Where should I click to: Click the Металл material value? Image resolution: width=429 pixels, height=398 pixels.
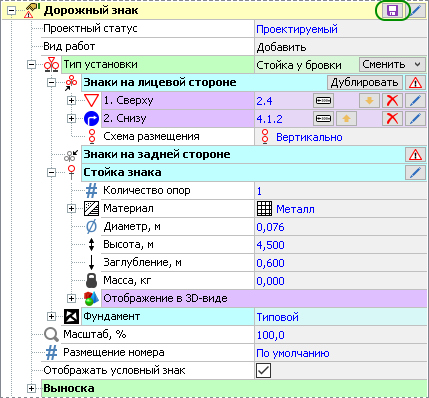(295, 209)
